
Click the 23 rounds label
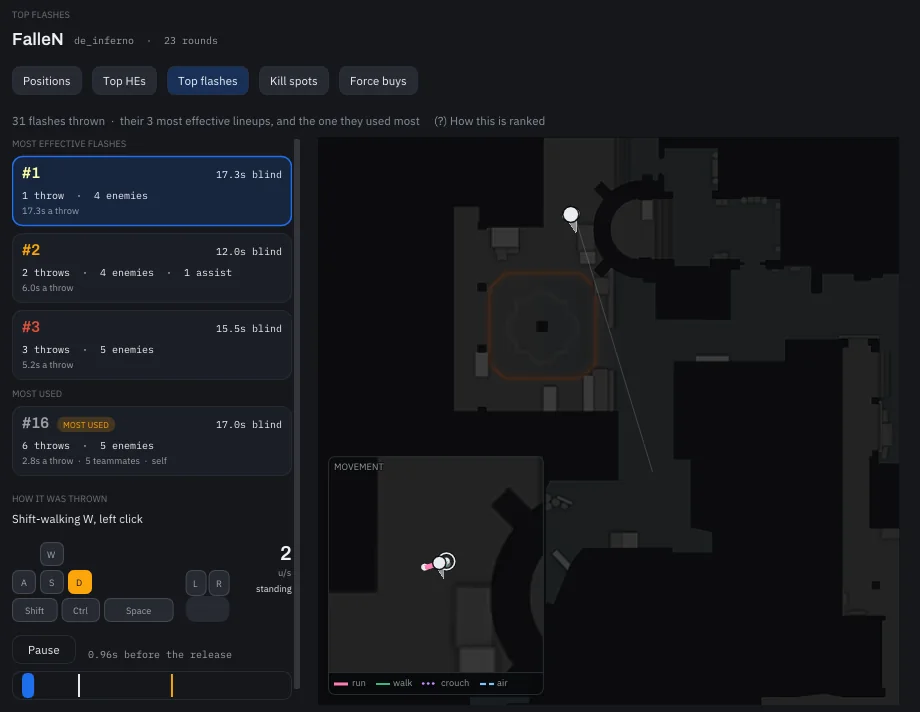191,41
